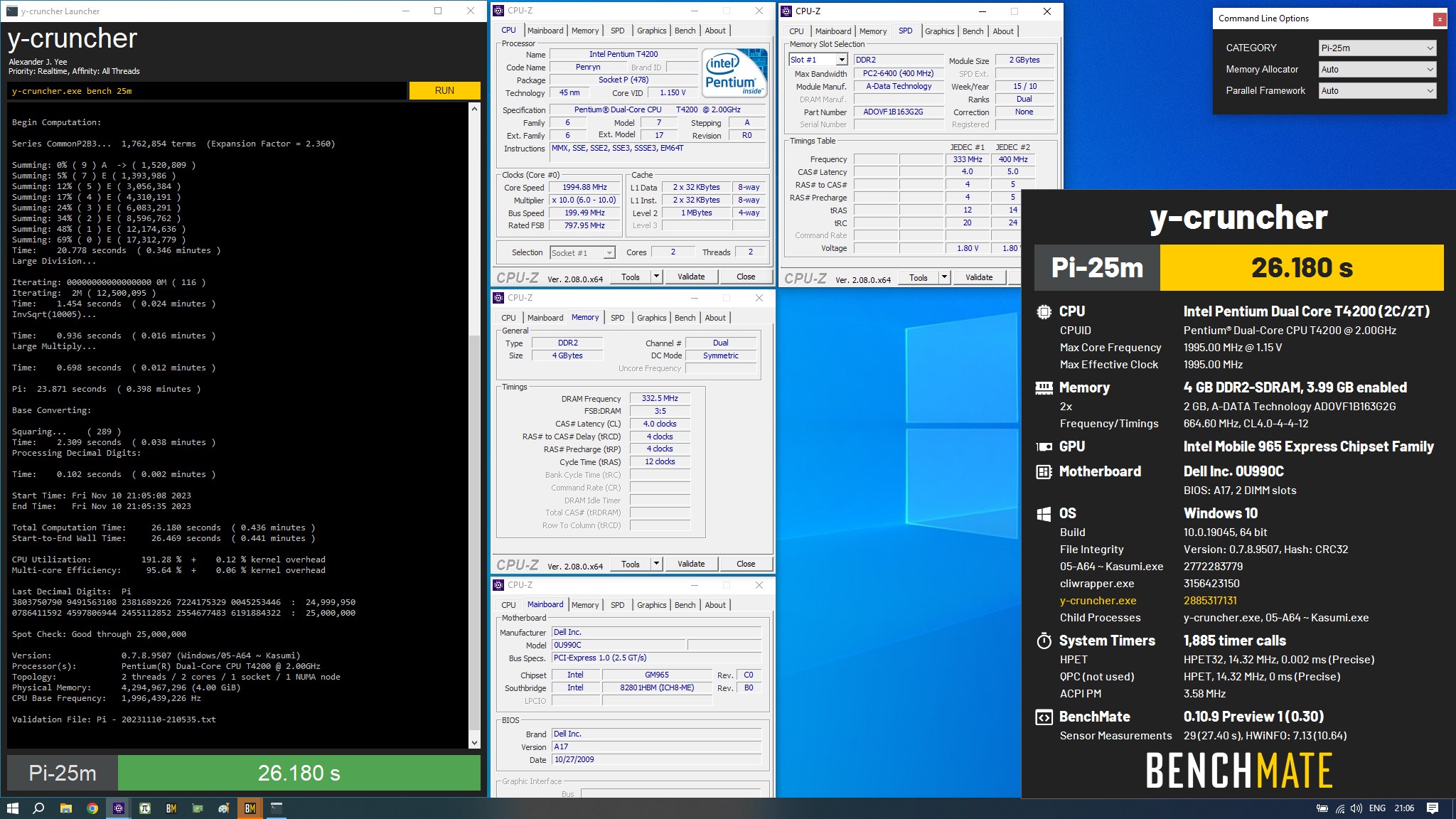The height and width of the screenshot is (819, 1456).
Task: Click the y-cruncher output scrollbar thumb
Action: 474,532
